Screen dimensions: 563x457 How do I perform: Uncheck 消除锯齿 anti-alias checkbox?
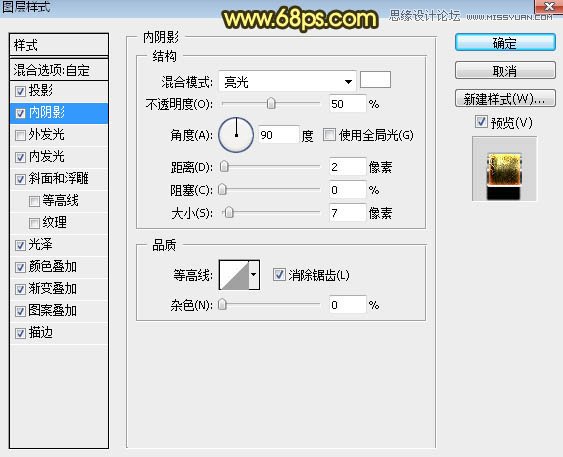pos(279,275)
